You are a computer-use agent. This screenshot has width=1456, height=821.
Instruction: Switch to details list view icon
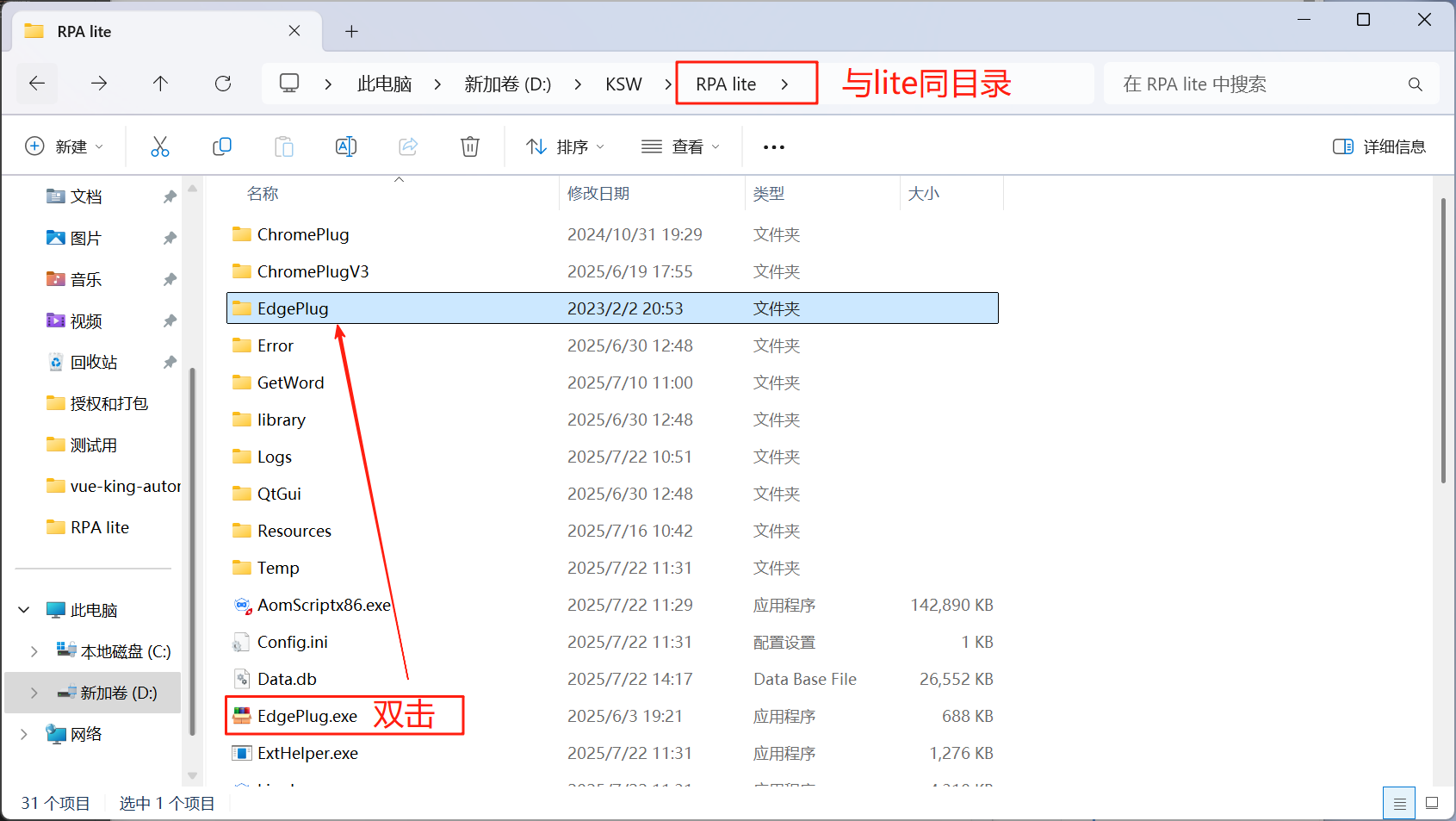click(1399, 804)
